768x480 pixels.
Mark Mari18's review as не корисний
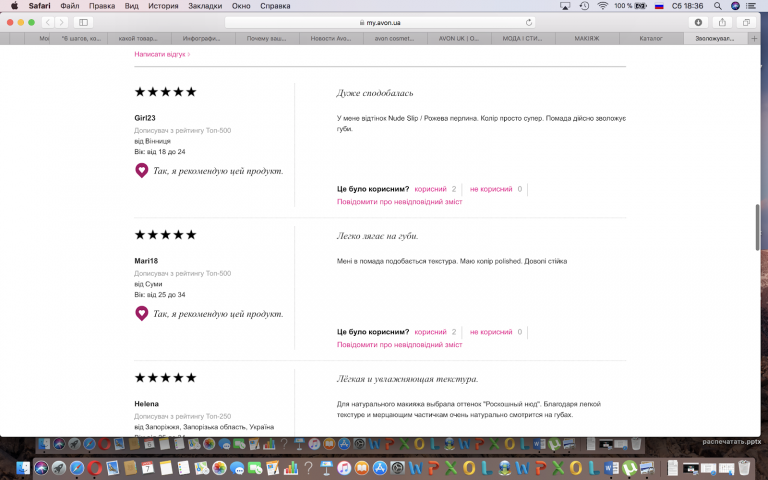pyautogui.click(x=490, y=331)
